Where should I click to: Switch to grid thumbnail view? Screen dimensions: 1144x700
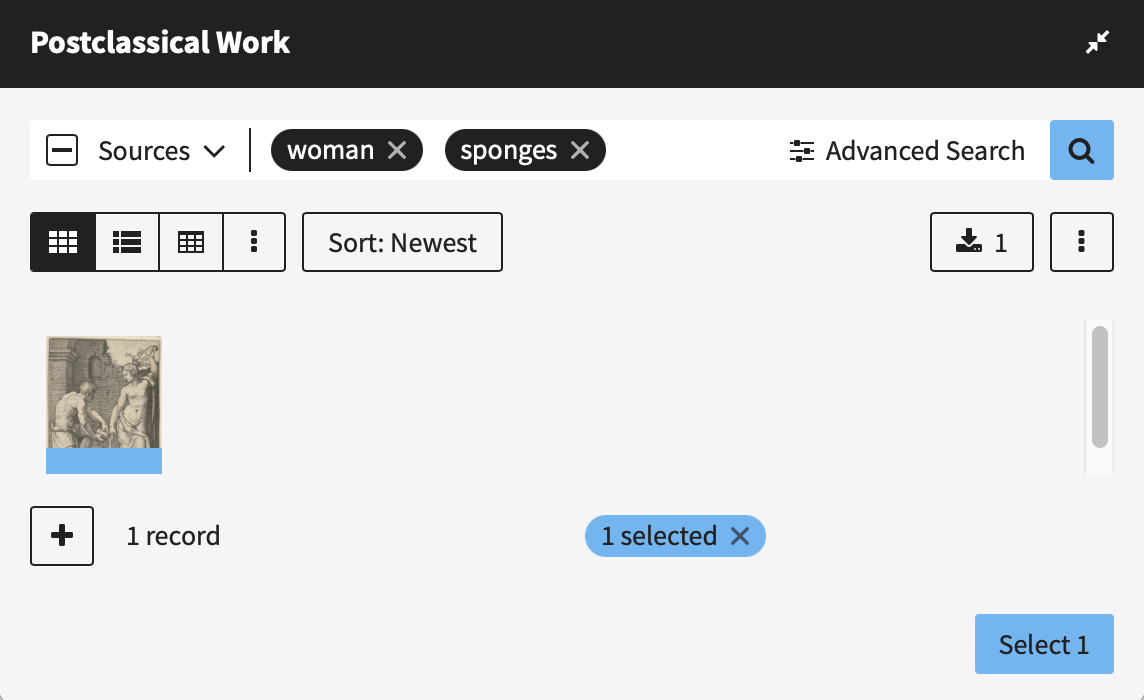[63, 242]
